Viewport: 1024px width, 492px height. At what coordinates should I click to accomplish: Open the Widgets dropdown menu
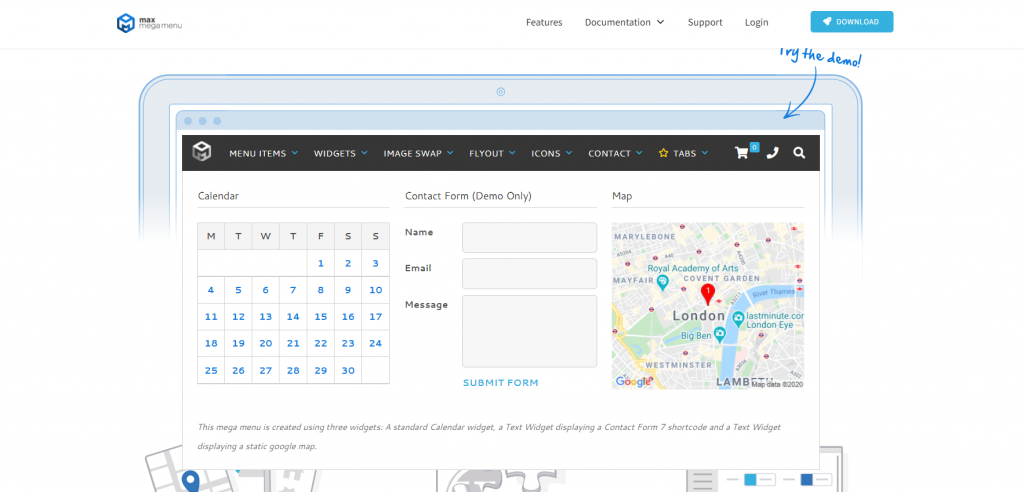coord(340,153)
